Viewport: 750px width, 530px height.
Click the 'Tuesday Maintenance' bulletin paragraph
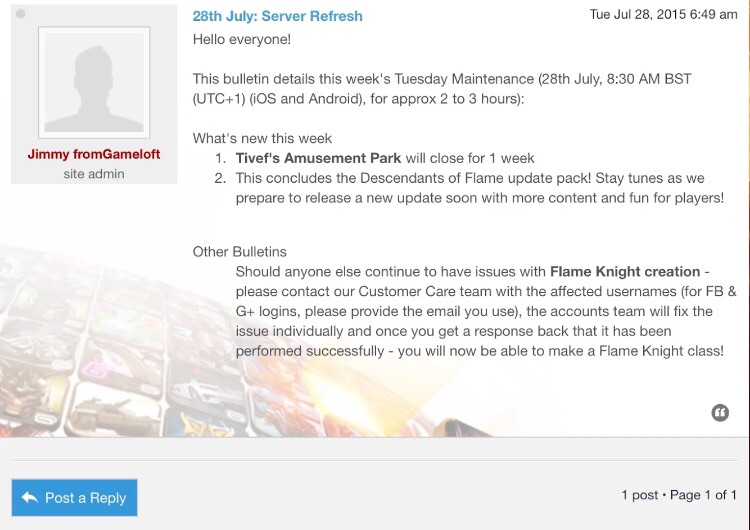pyautogui.click(x=440, y=88)
